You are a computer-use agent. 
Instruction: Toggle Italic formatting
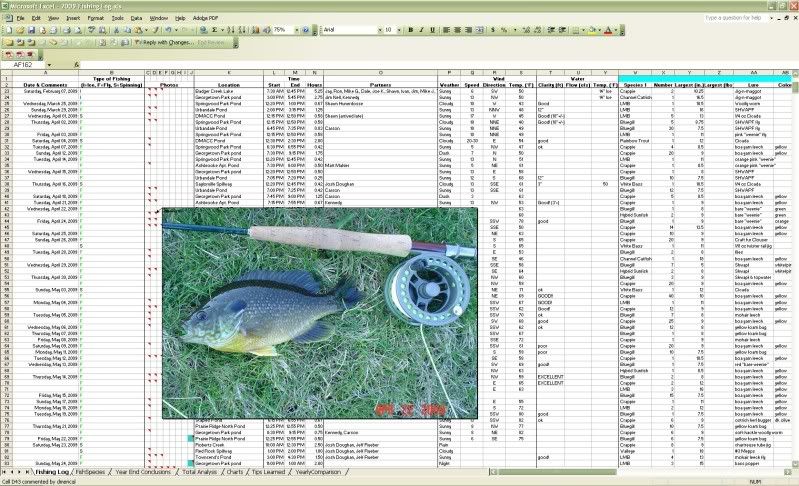[421, 30]
